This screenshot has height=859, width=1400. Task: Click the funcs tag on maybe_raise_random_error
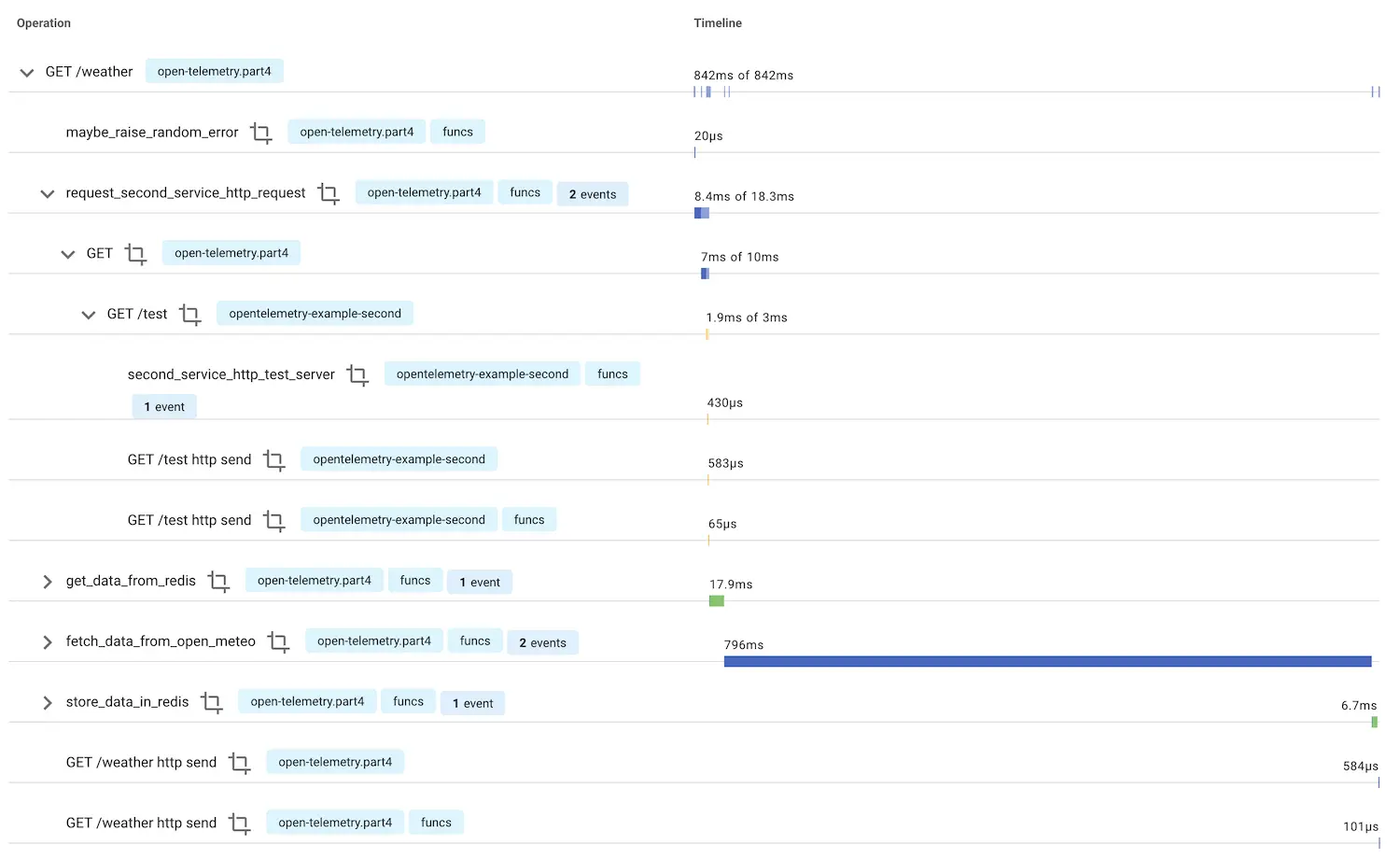coord(457,132)
